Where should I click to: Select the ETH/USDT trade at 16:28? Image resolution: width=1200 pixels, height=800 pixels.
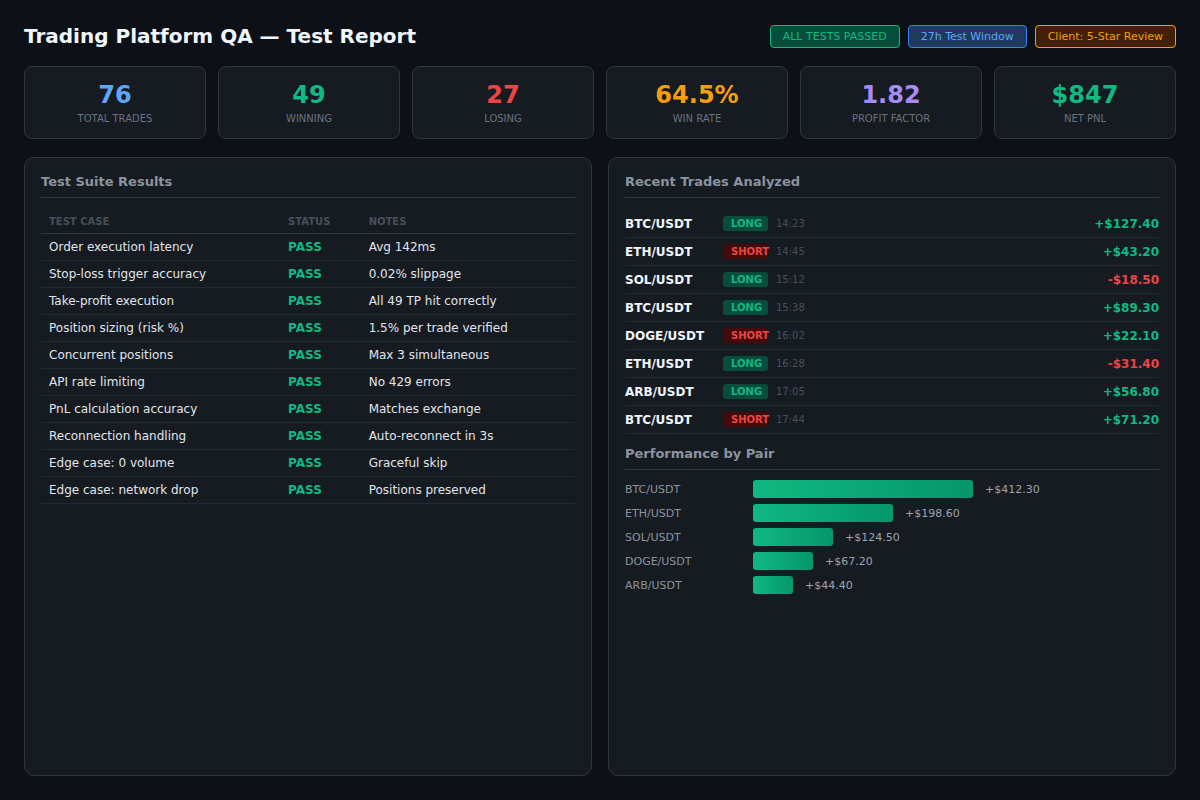pyautogui.click(x=892, y=364)
